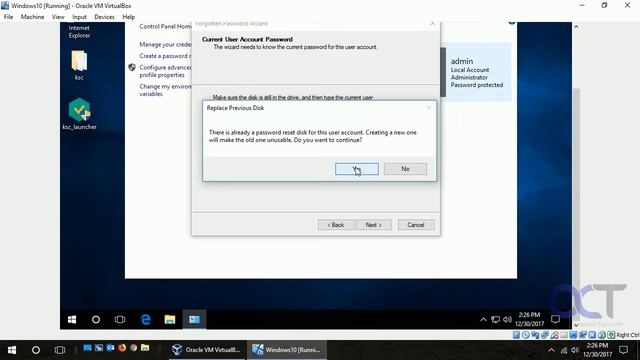Click VirtualBox hard disk status icon
Viewport: 640px width, 360px height.
click(516, 335)
